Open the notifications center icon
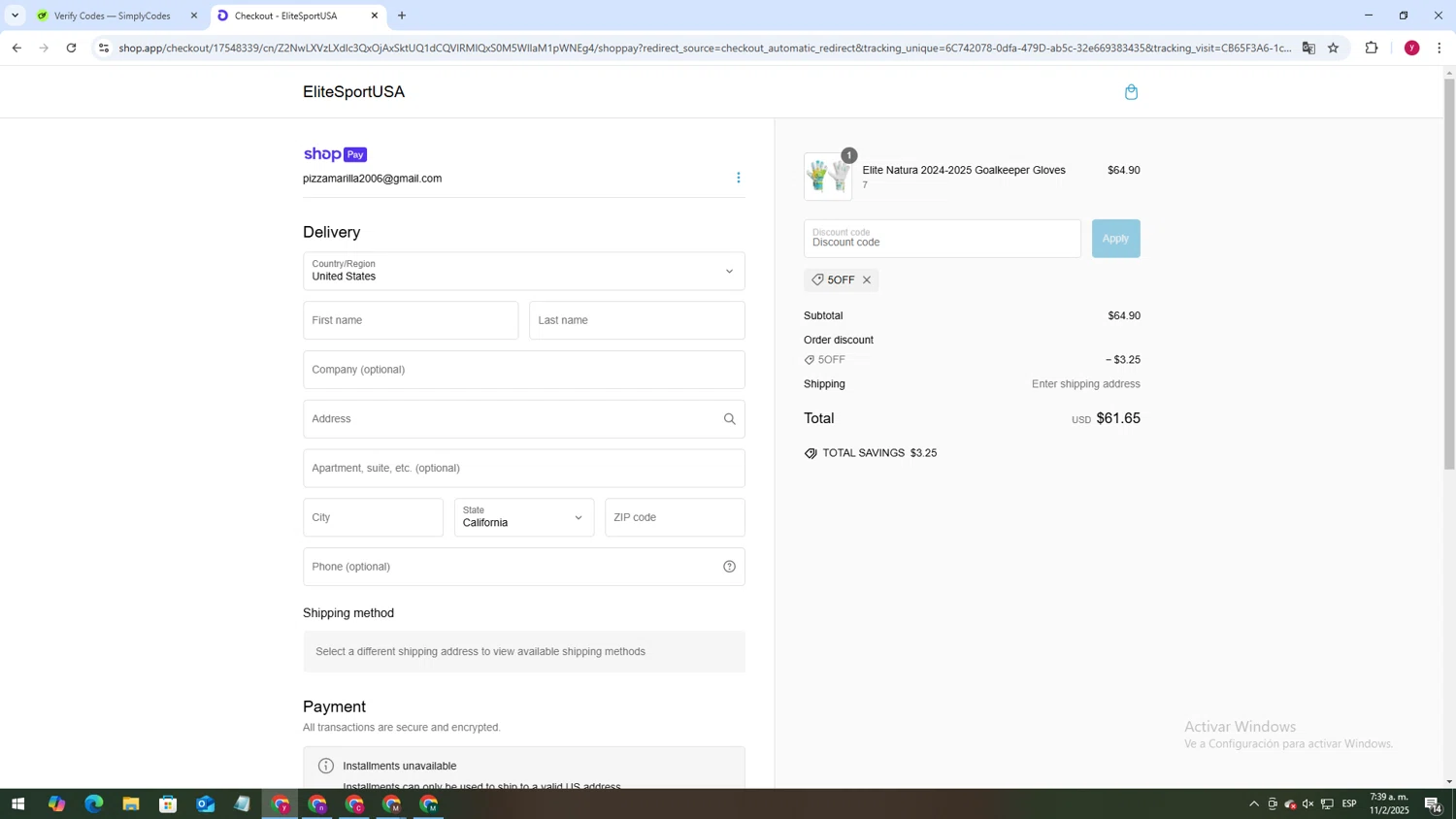The image size is (1456, 819). coord(1433,804)
